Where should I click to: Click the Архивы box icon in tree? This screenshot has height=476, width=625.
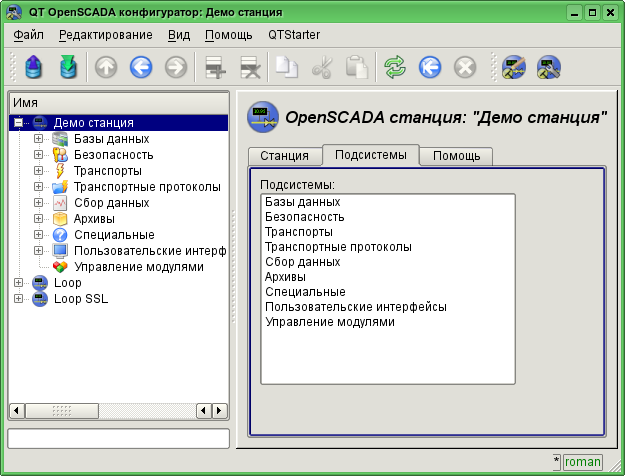(x=60, y=218)
